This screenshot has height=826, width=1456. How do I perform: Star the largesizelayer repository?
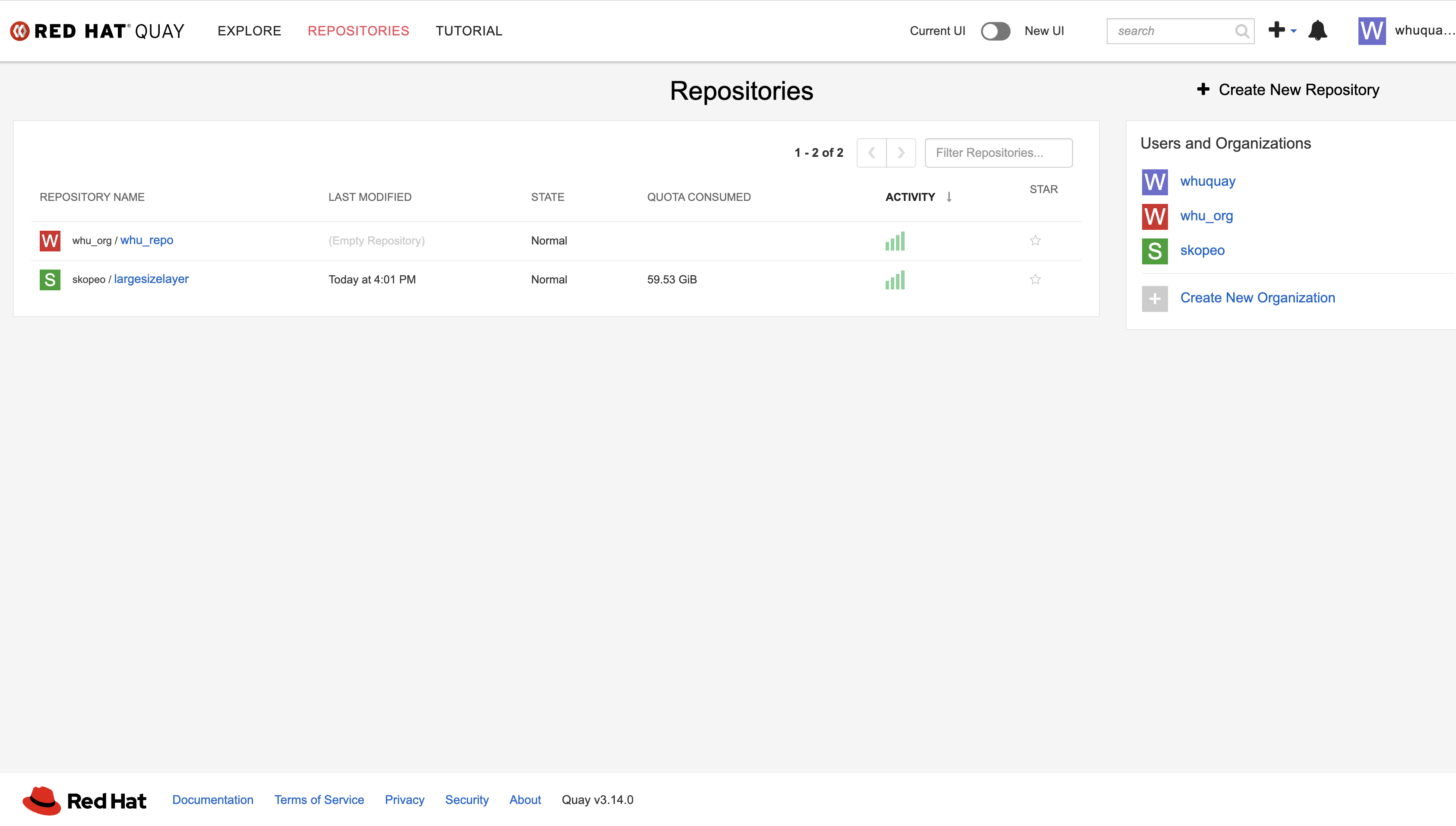point(1035,280)
